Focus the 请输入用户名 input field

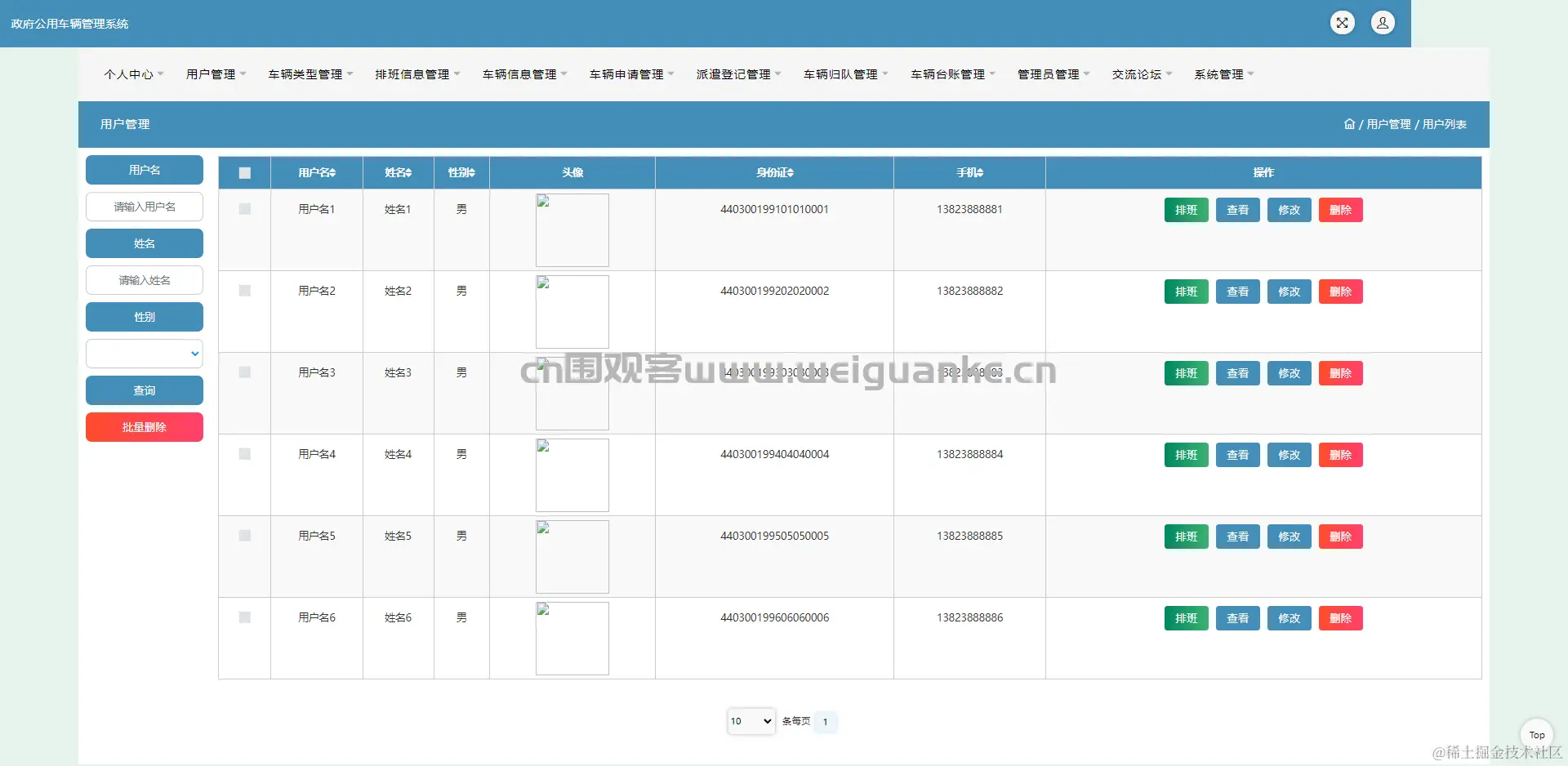[145, 207]
